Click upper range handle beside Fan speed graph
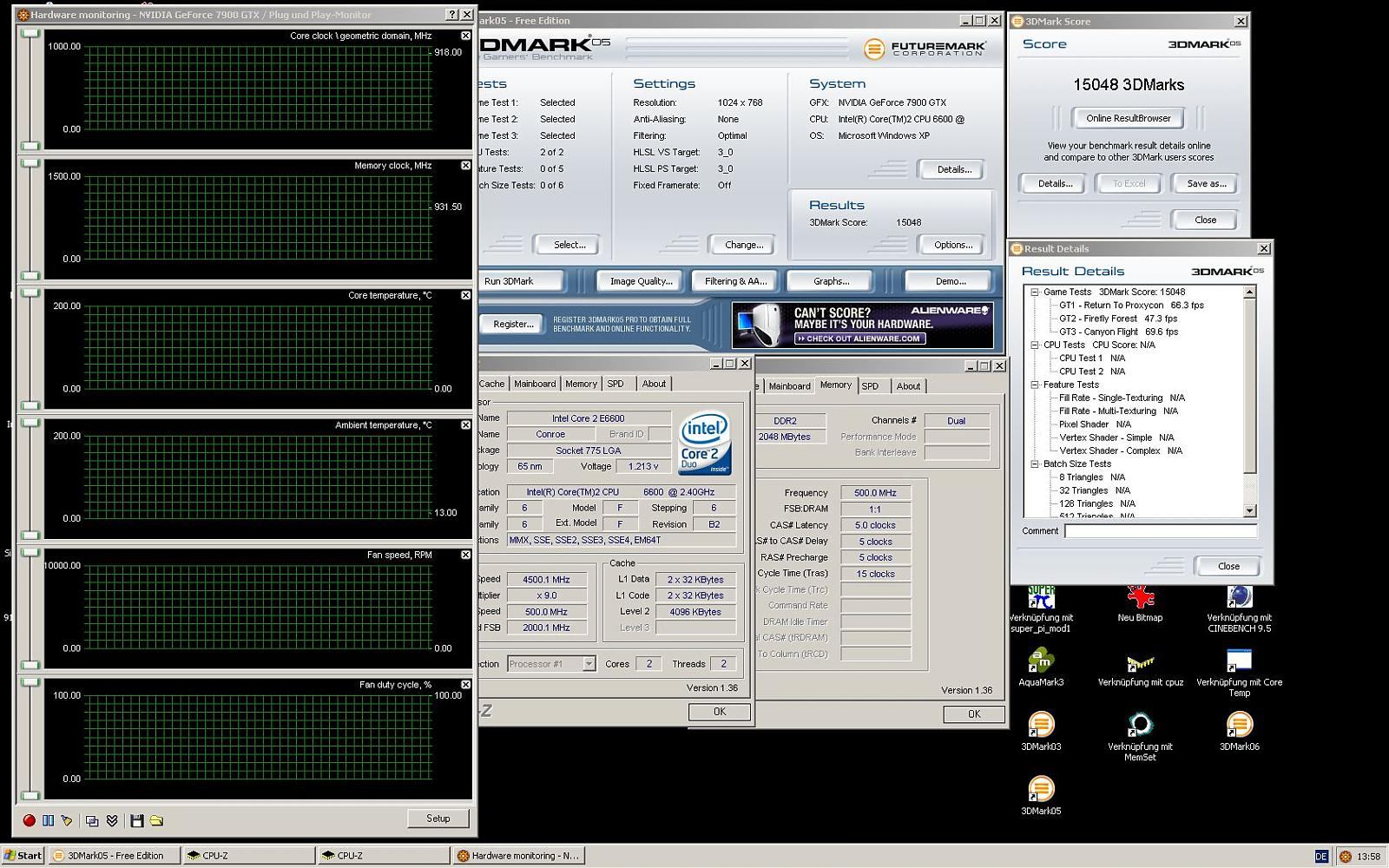The image size is (1389, 868). pos(30,553)
